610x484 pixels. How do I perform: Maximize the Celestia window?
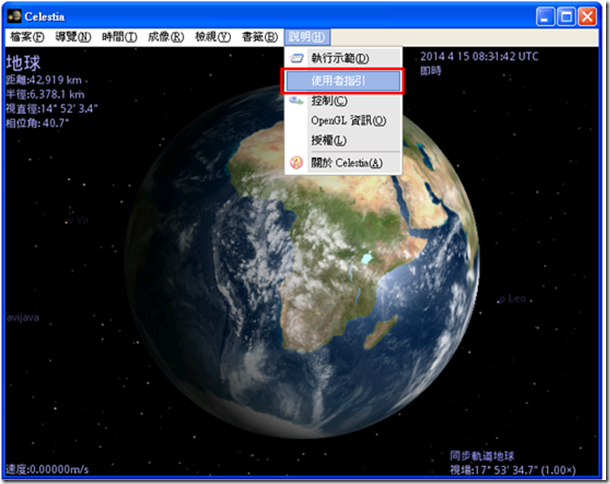point(566,17)
